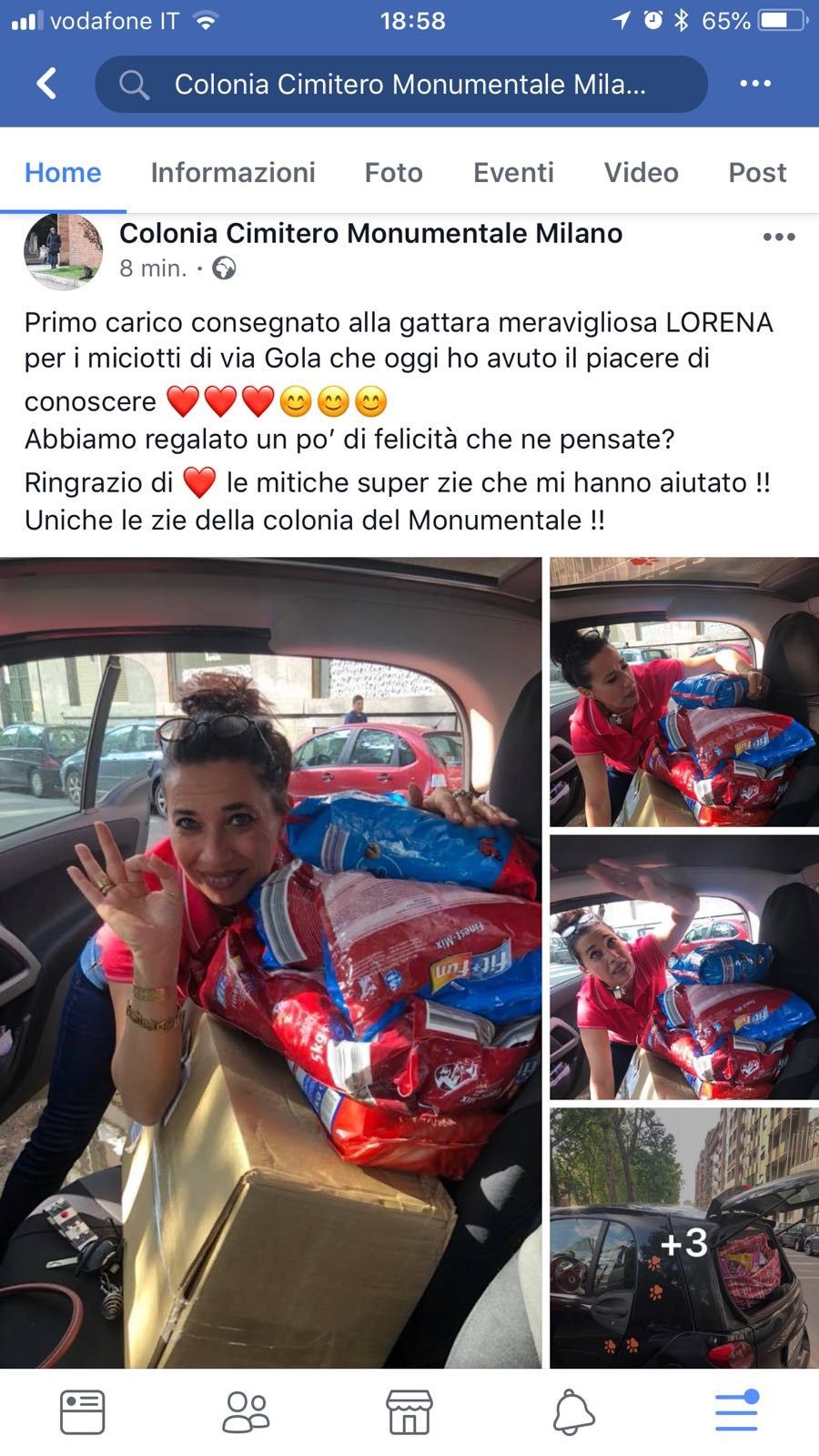Switch to the Video tab

click(642, 173)
